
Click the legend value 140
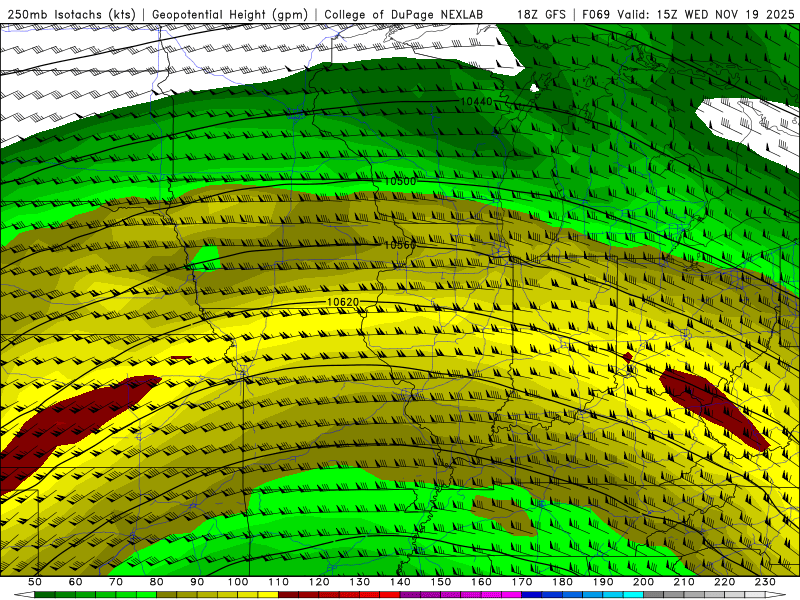click(400, 582)
